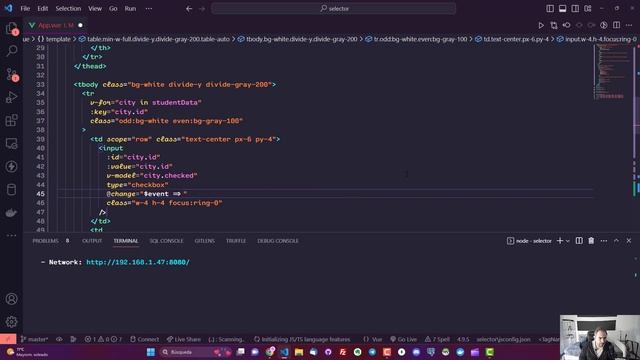Switch to the PROBLEMS panel tab
The image size is (640, 360).
[x=45, y=241]
